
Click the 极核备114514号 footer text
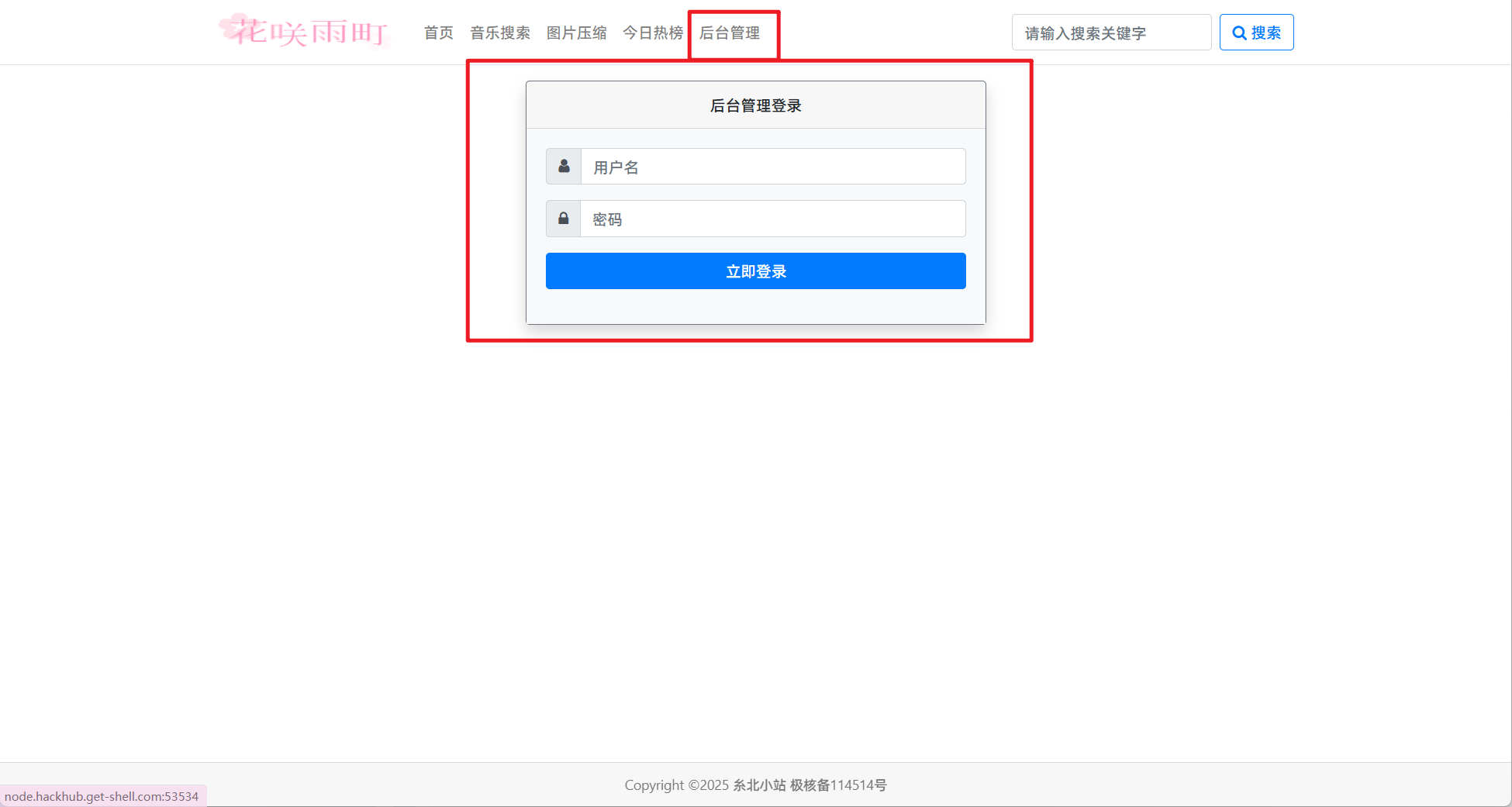coord(837,785)
